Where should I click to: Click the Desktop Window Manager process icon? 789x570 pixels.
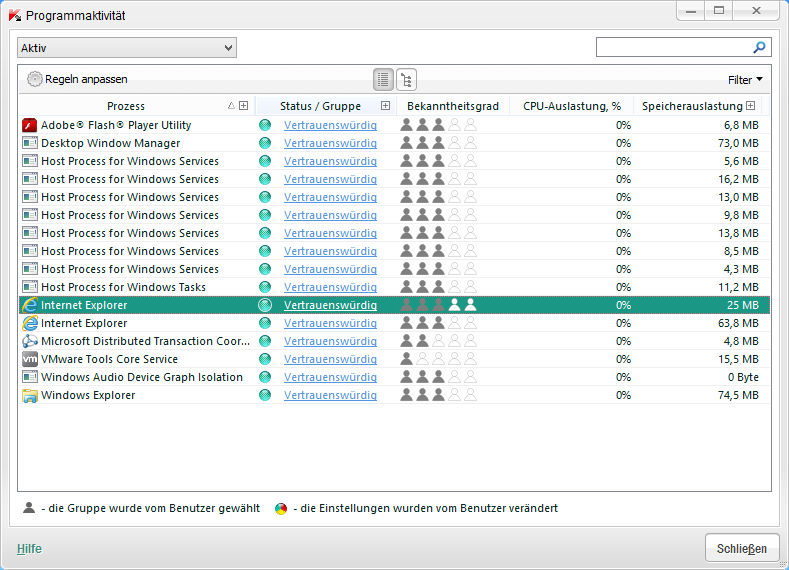30,143
